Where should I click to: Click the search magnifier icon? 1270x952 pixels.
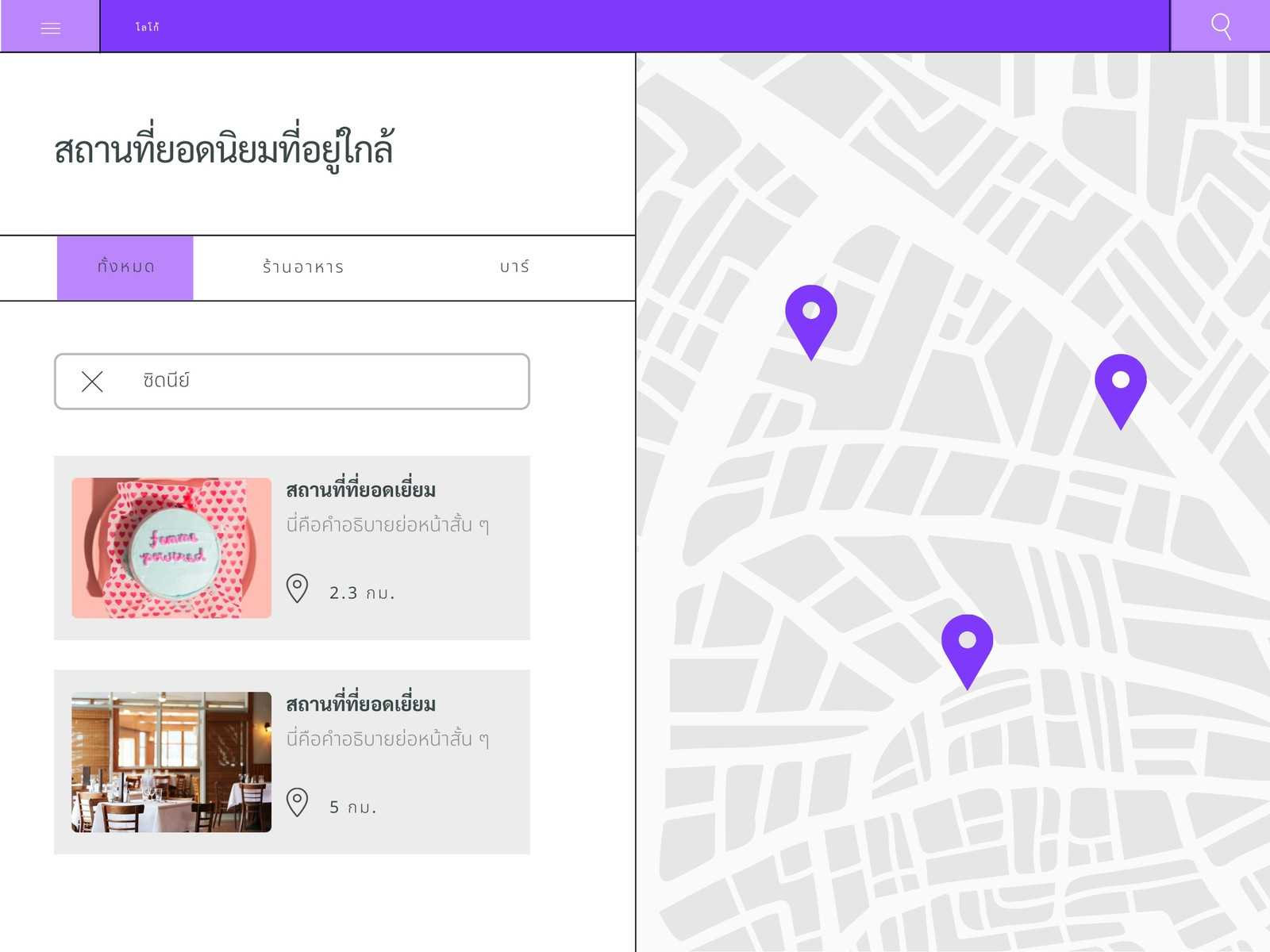pos(1221,26)
